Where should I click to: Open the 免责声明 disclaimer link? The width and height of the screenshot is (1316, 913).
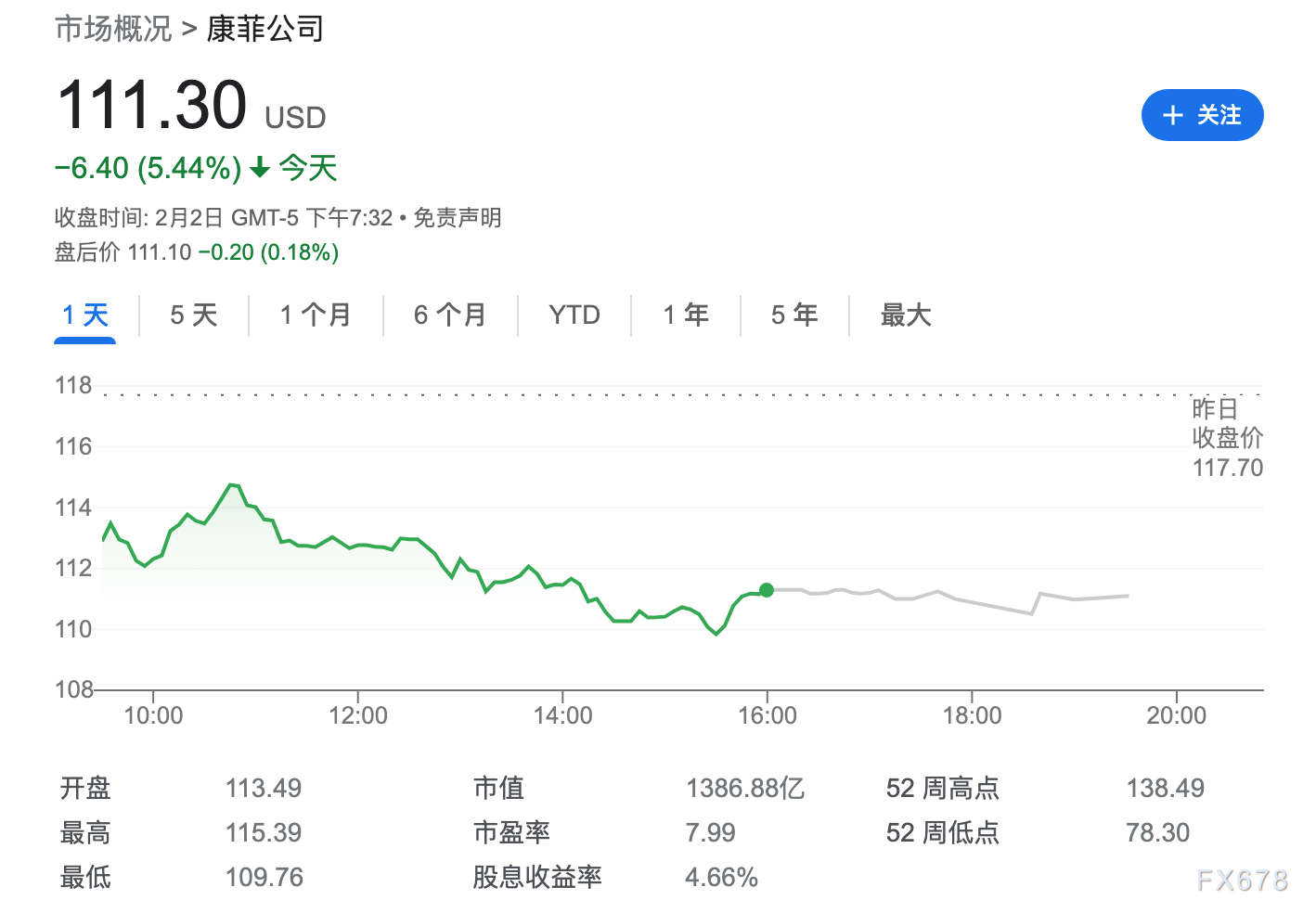[x=458, y=218]
